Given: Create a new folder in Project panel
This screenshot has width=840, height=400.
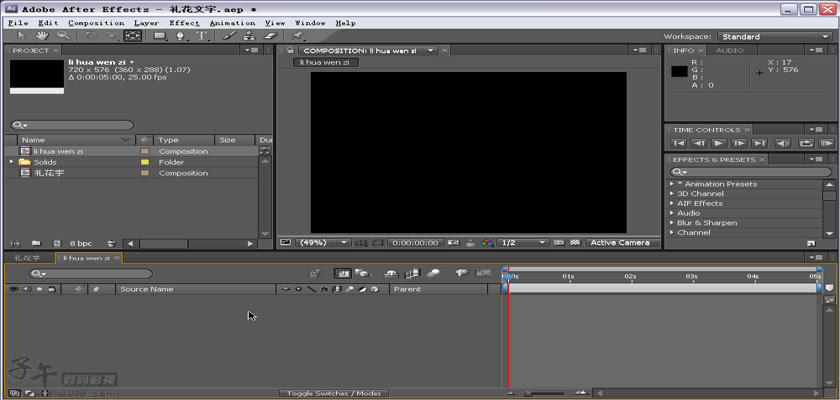Looking at the screenshot, I should click(x=36, y=243).
